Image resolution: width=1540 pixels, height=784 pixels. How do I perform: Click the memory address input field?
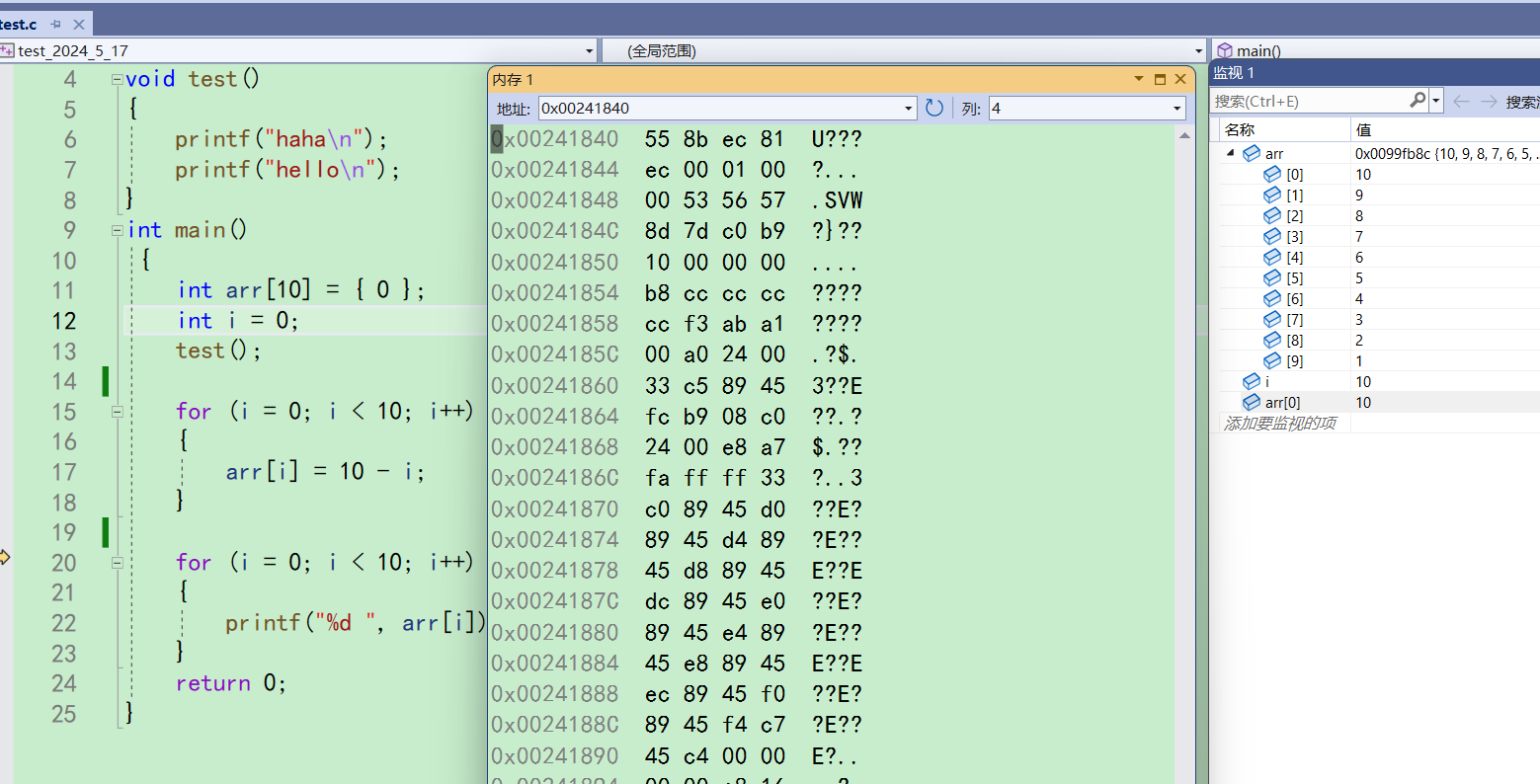[x=720, y=109]
